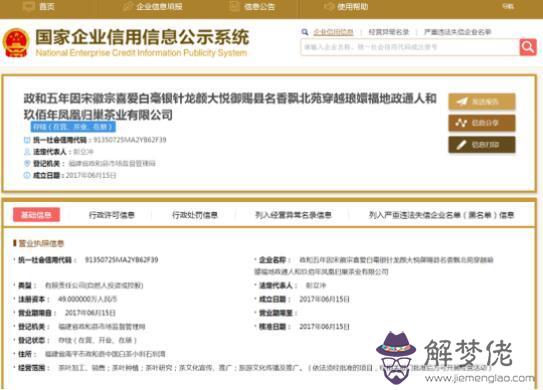The width and height of the screenshot is (543, 390).
Task: Click the 企业名称 value in license section
Action: [x=374, y=266]
